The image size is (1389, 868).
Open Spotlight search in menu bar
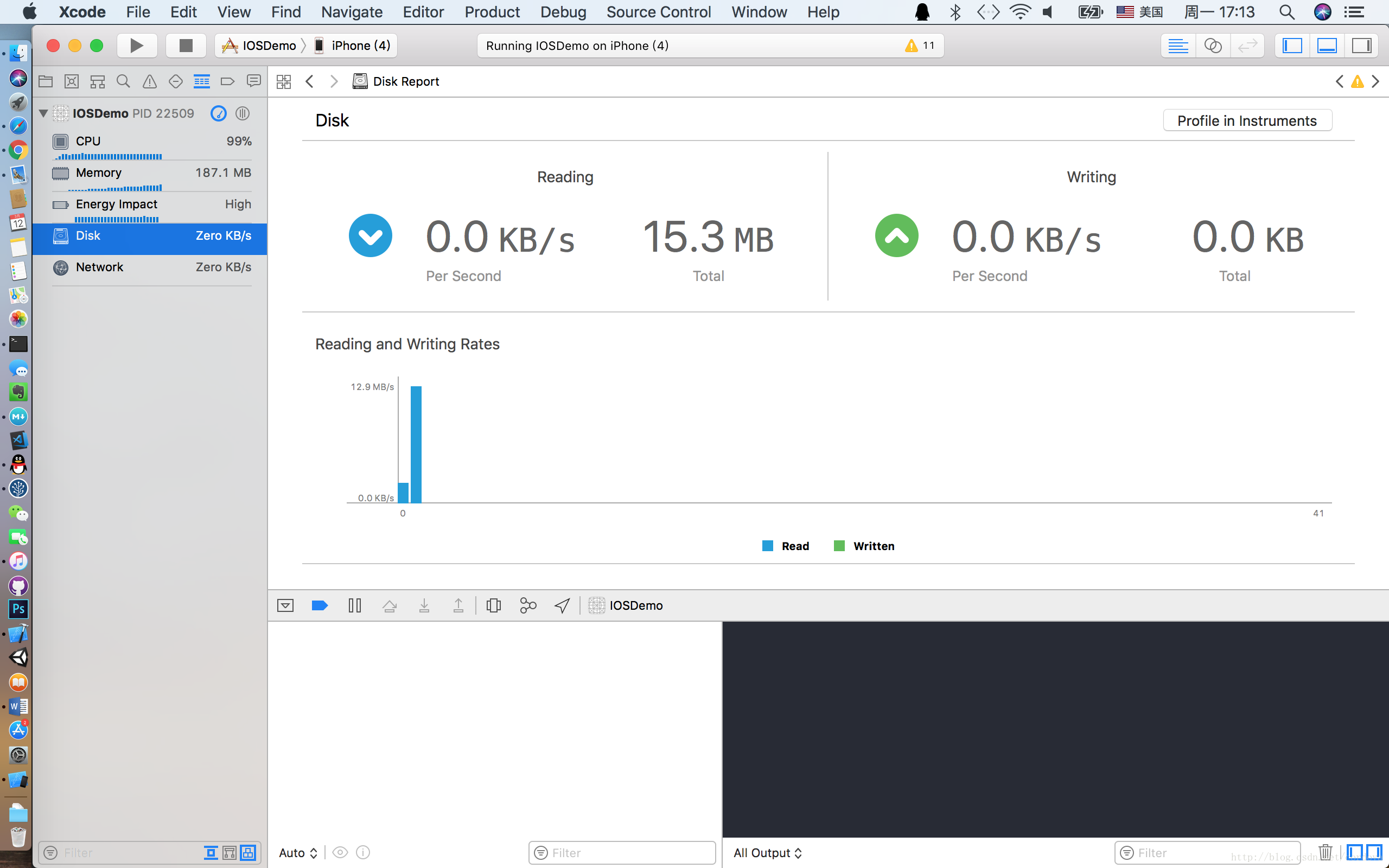click(x=1287, y=12)
